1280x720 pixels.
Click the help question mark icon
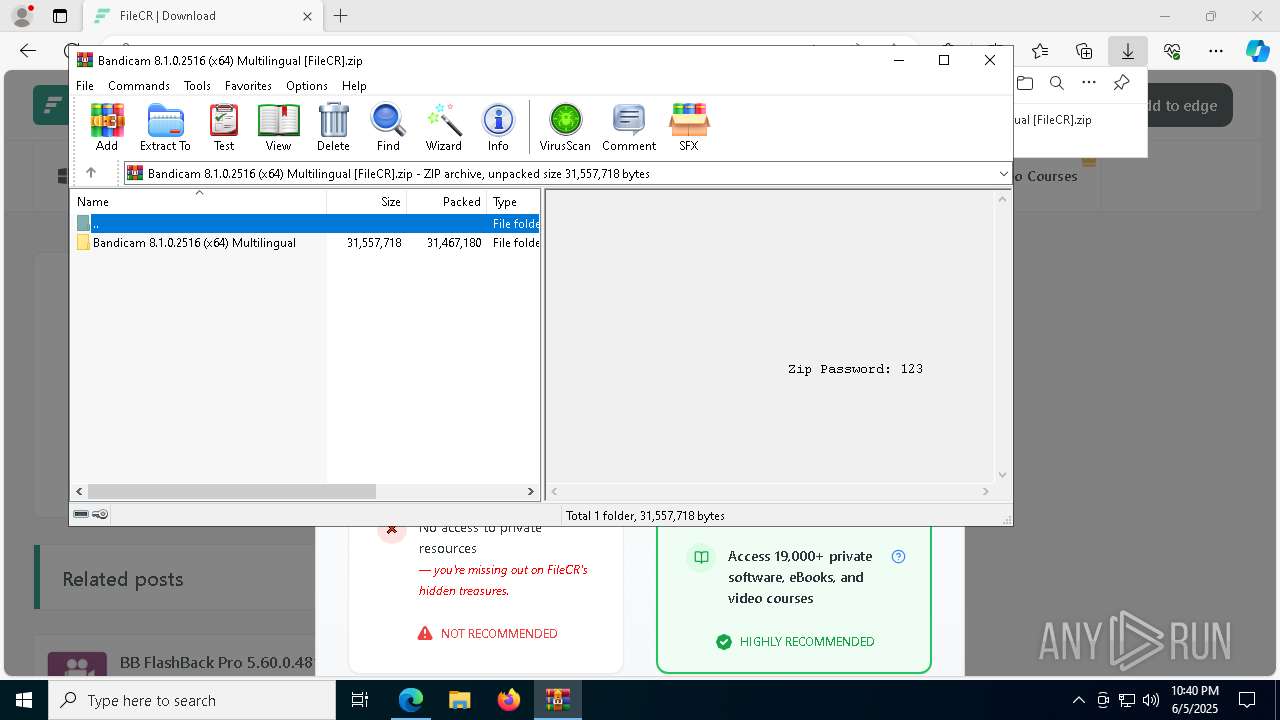point(898,556)
